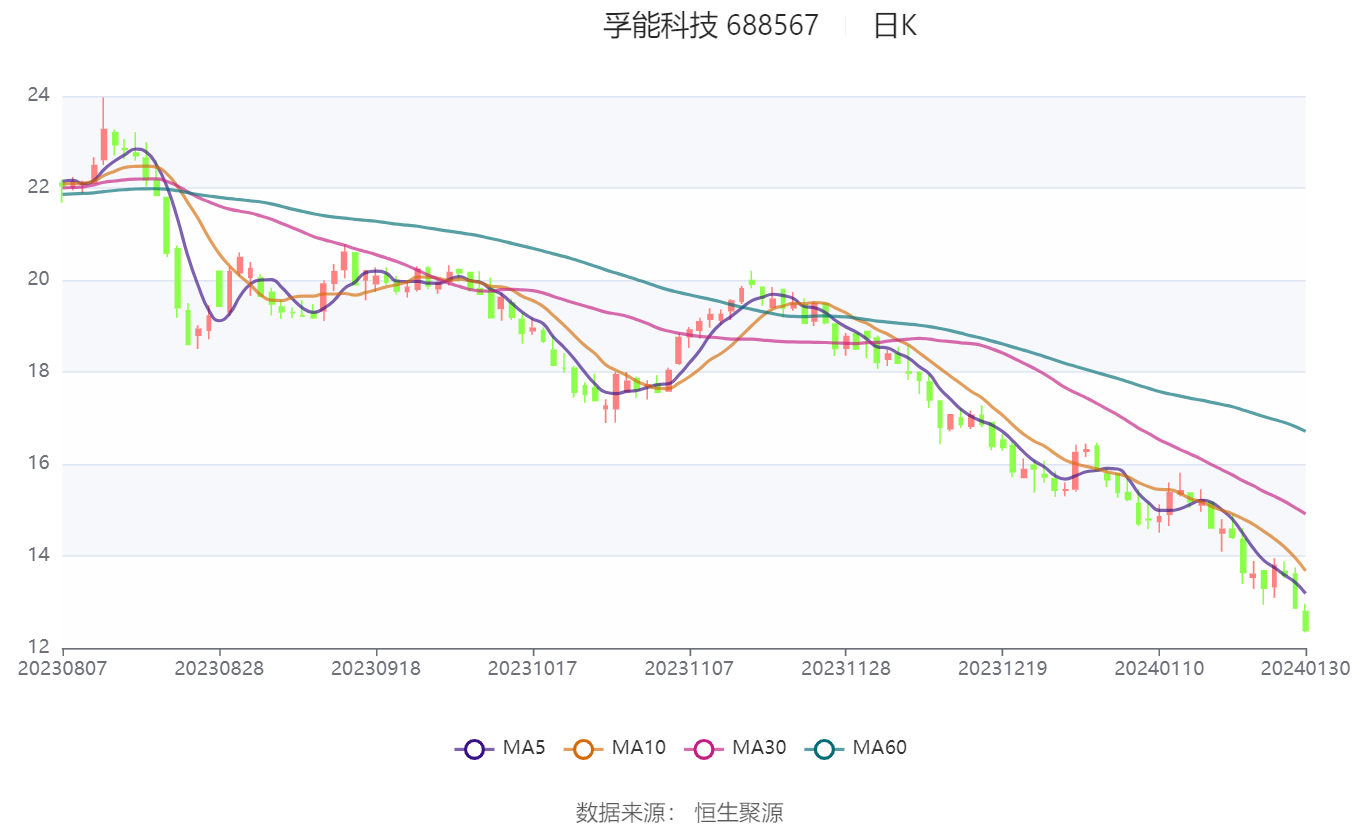The height and width of the screenshot is (828, 1360).
Task: Click x-axis date label 20240110
Action: [1159, 667]
